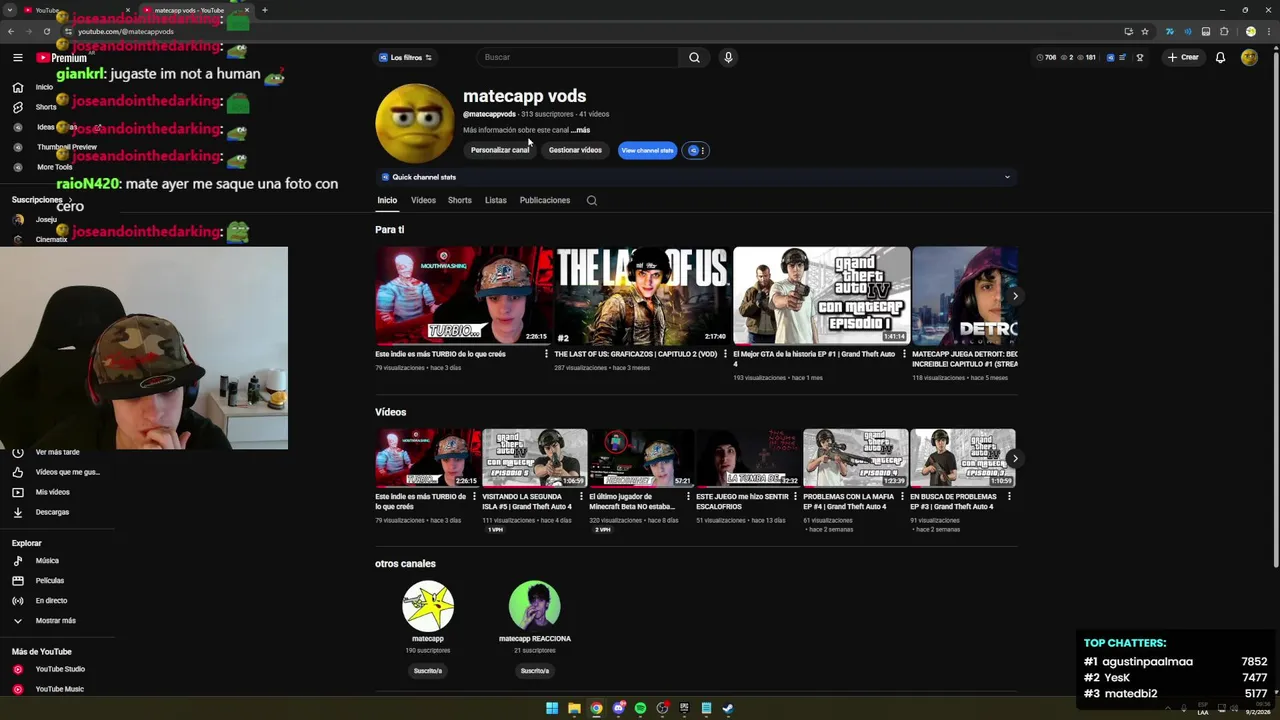Screen dimensions: 1280x720
Task: Open the matecapp channel star avatar
Action: [428, 606]
